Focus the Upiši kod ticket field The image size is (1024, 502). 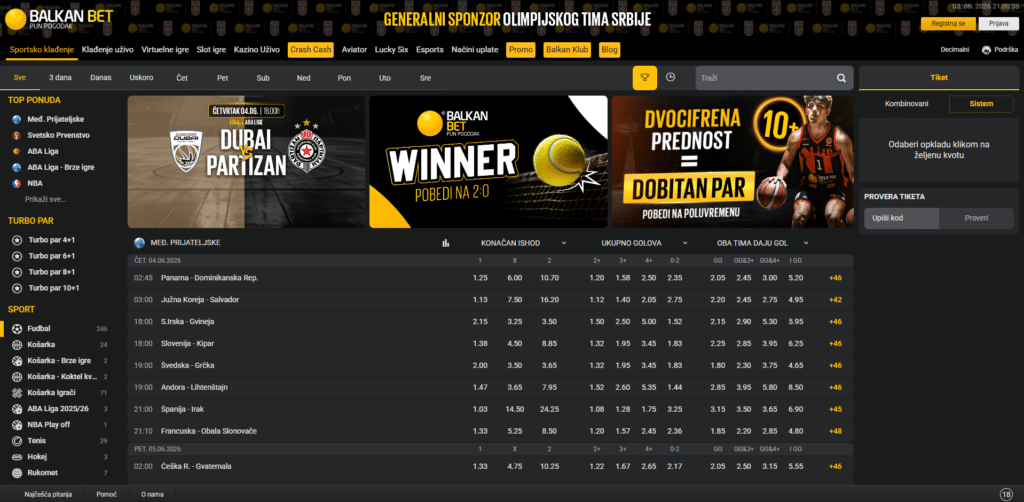pyautogui.click(x=901, y=218)
